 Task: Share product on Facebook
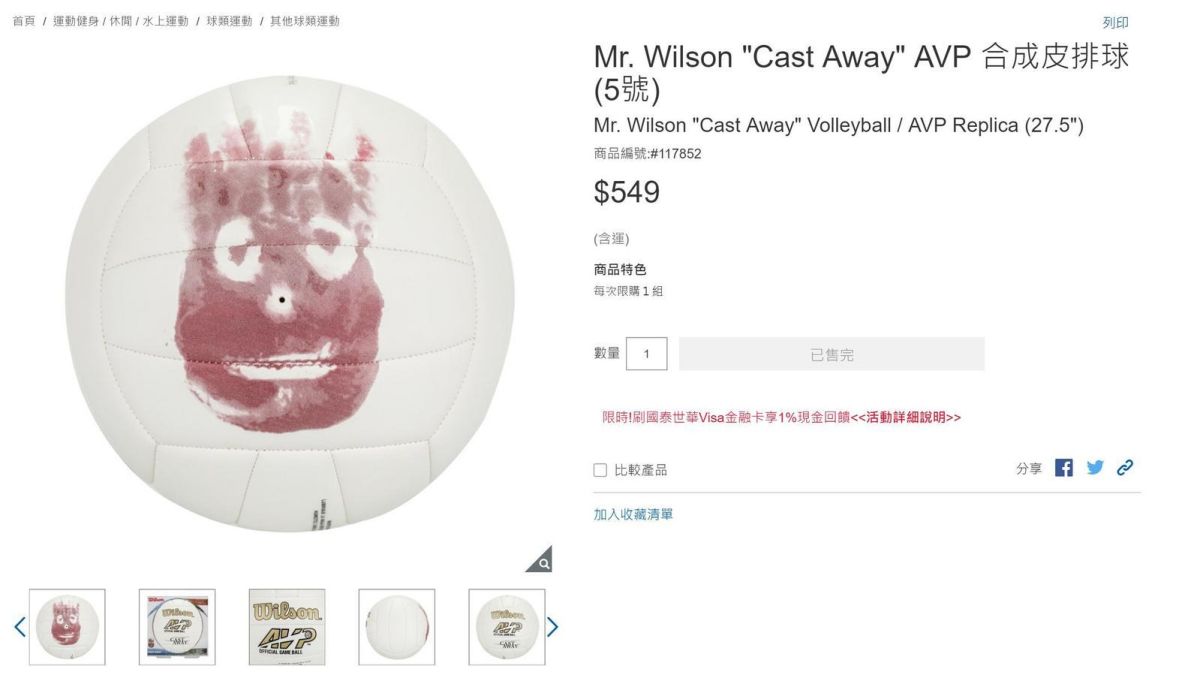click(1064, 468)
